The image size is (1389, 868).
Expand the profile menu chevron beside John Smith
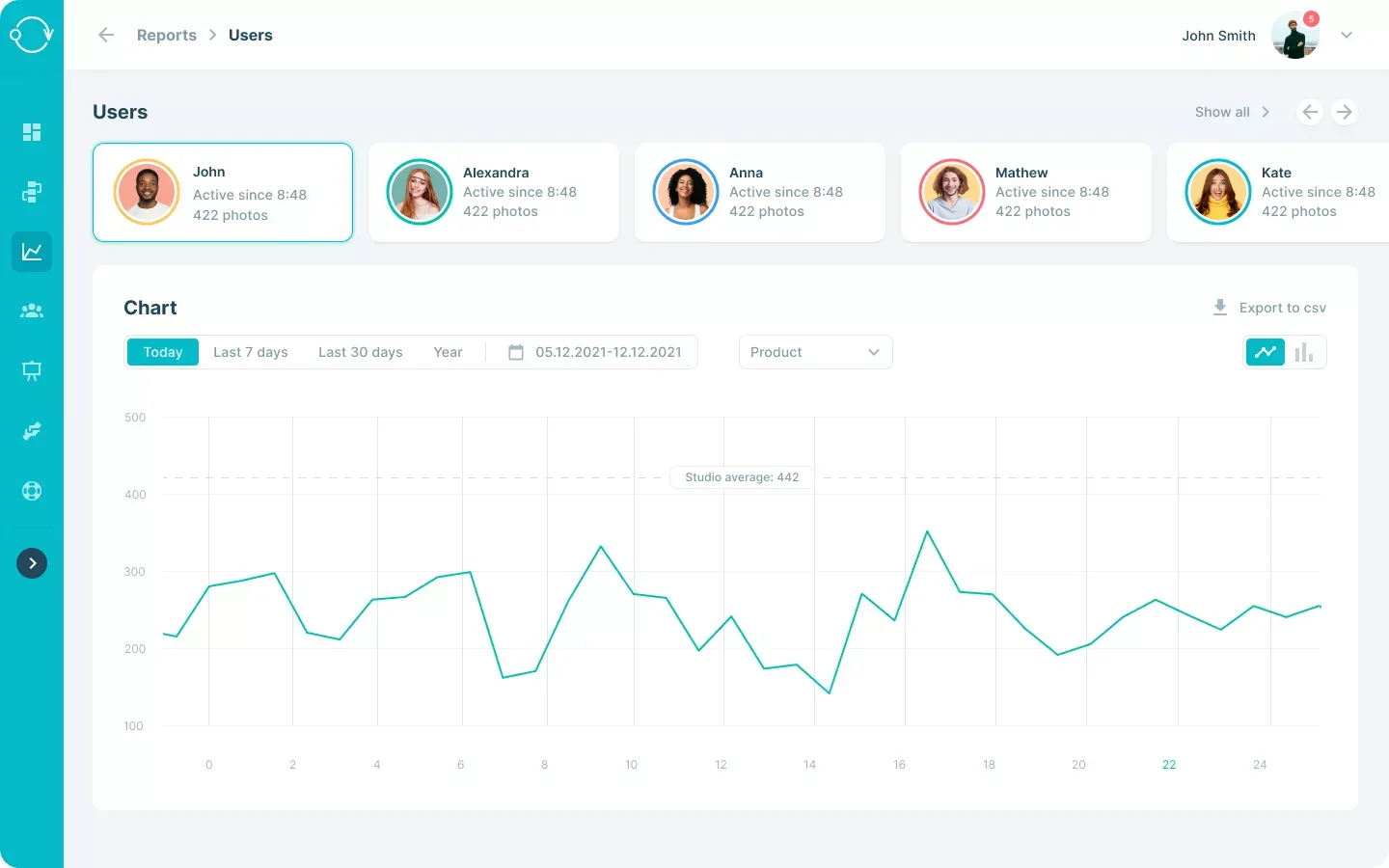[1347, 35]
